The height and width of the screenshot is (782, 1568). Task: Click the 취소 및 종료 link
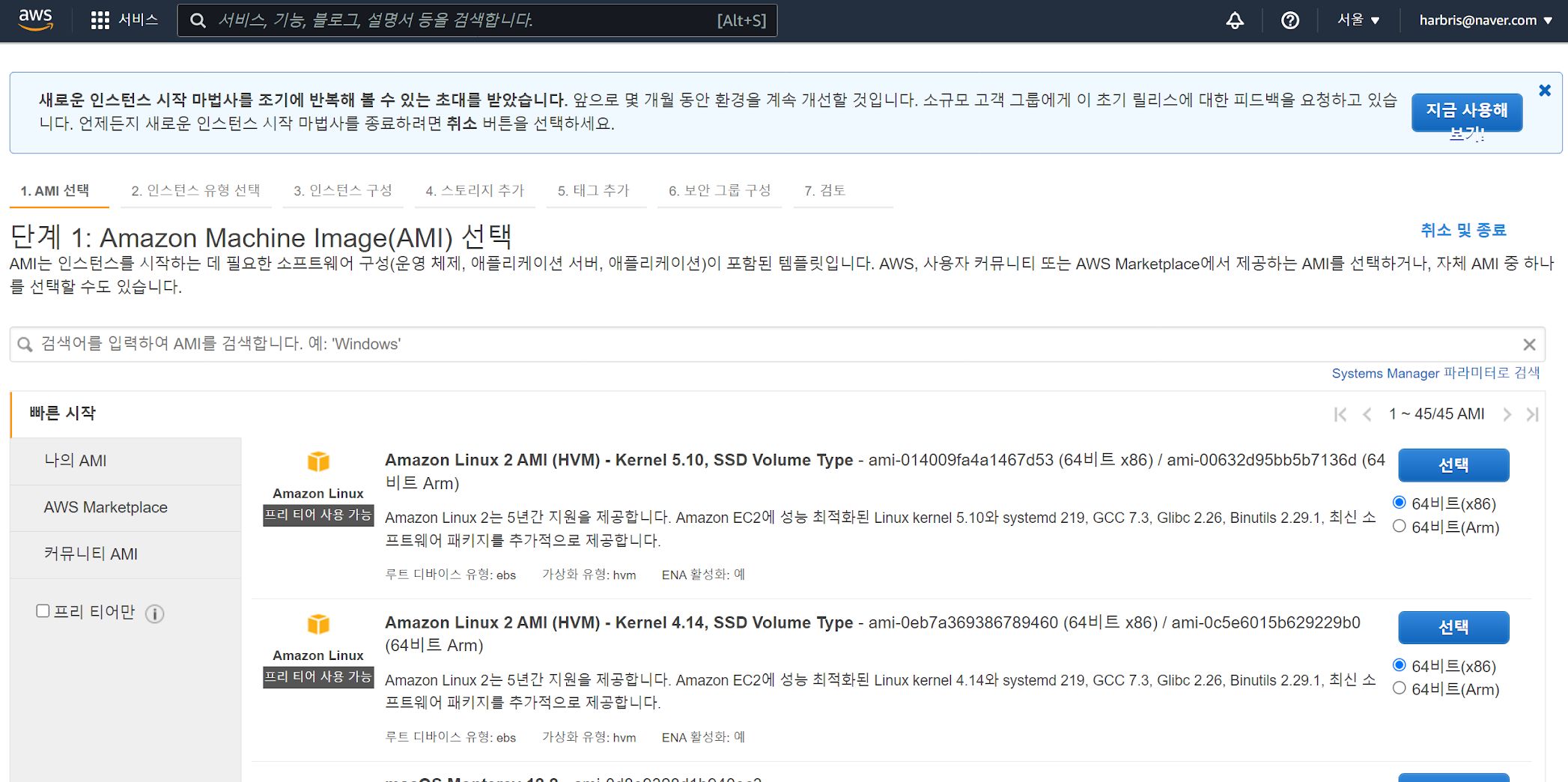(1463, 230)
